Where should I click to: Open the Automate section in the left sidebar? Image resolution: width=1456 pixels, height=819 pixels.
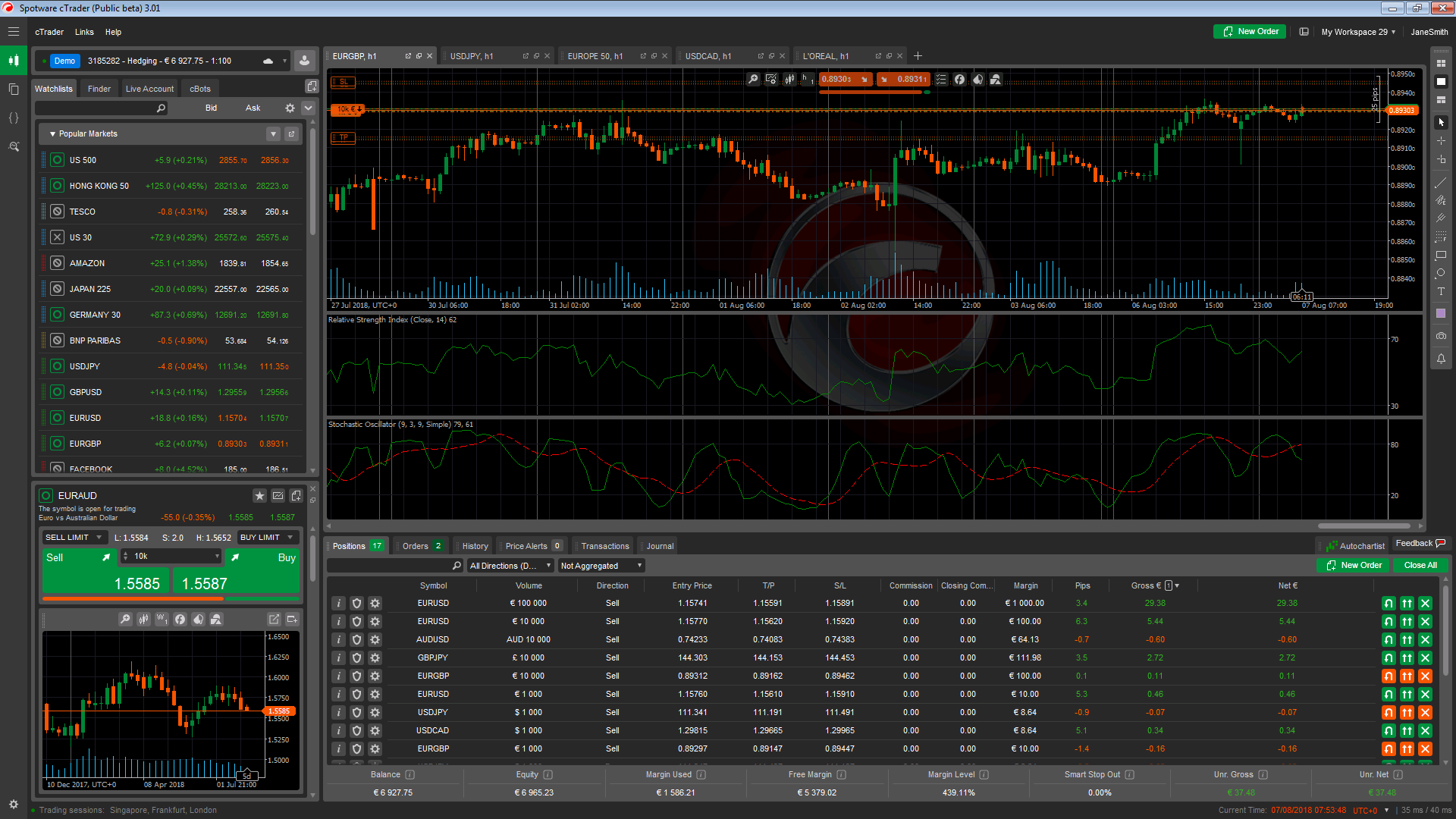[x=14, y=118]
